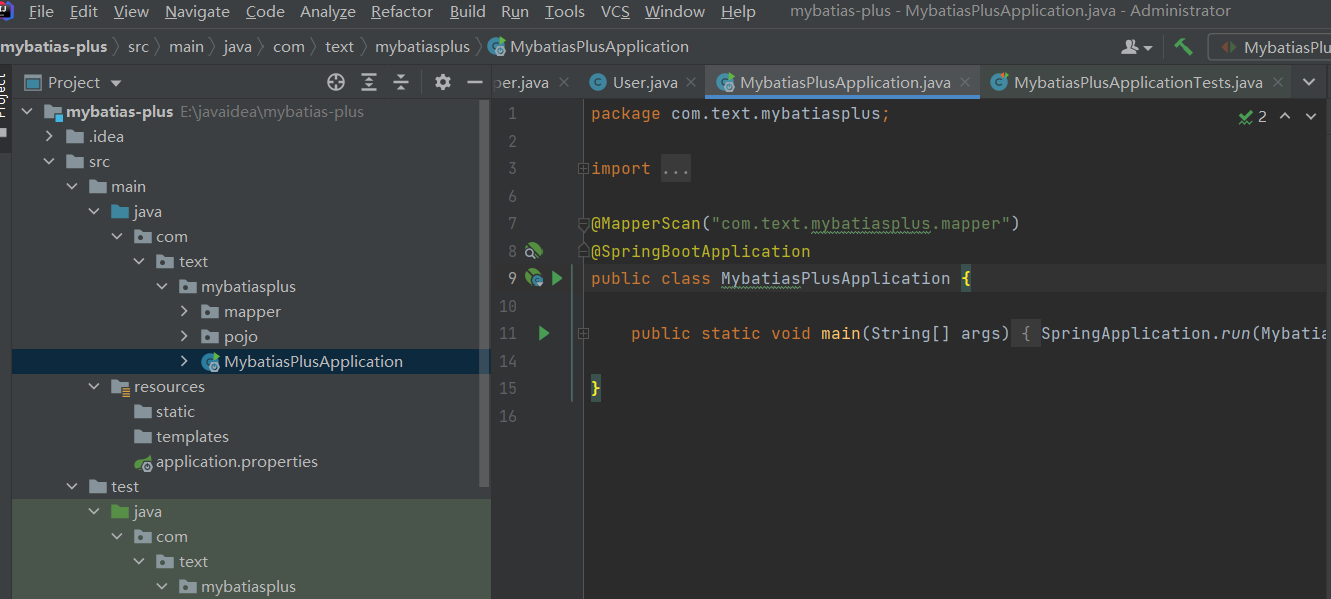Expand the MybatiasPlusApplication tree node
Image resolution: width=1331 pixels, height=599 pixels.
coord(184,362)
